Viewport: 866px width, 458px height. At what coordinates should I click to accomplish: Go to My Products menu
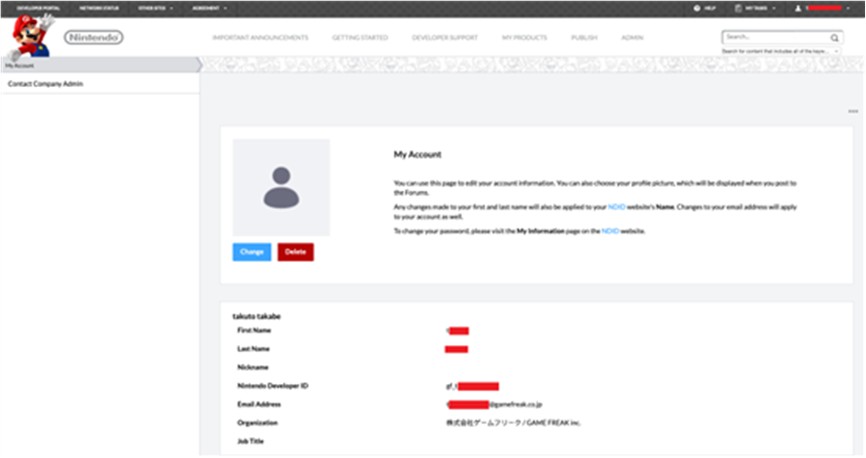pyautogui.click(x=524, y=37)
